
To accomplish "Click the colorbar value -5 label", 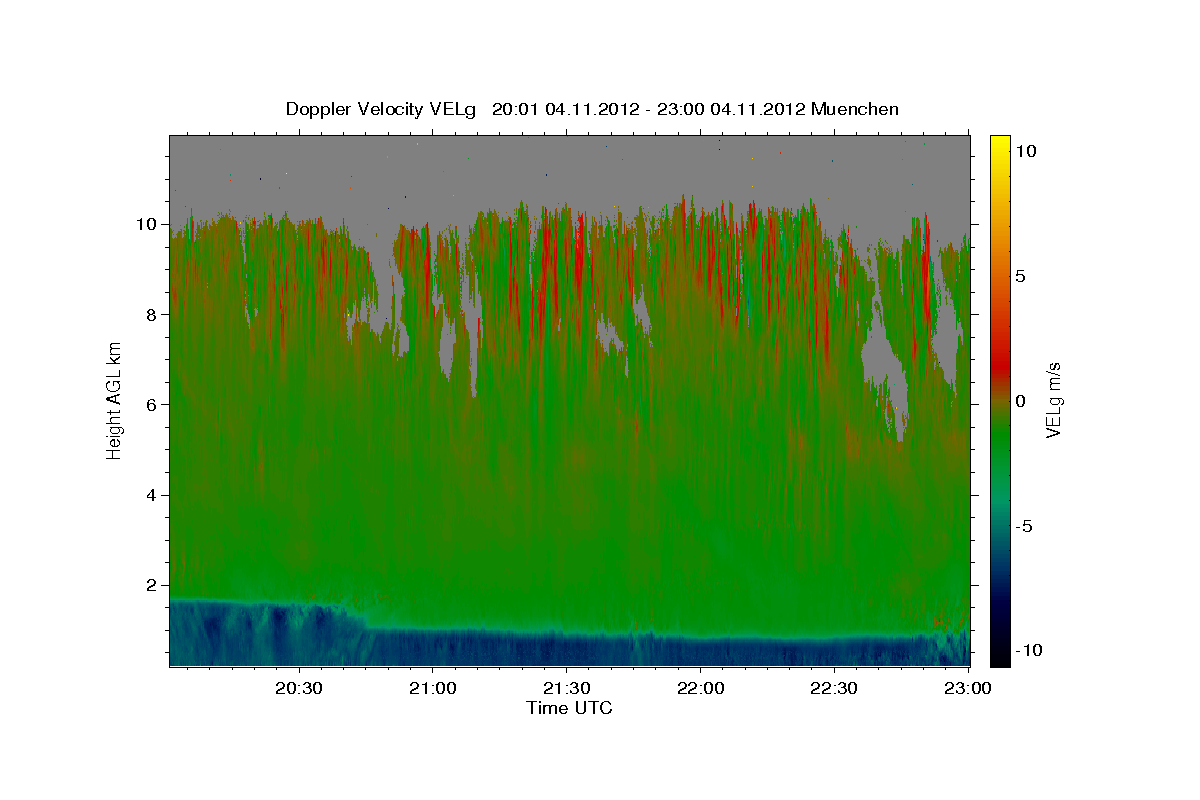I will point(1024,525).
